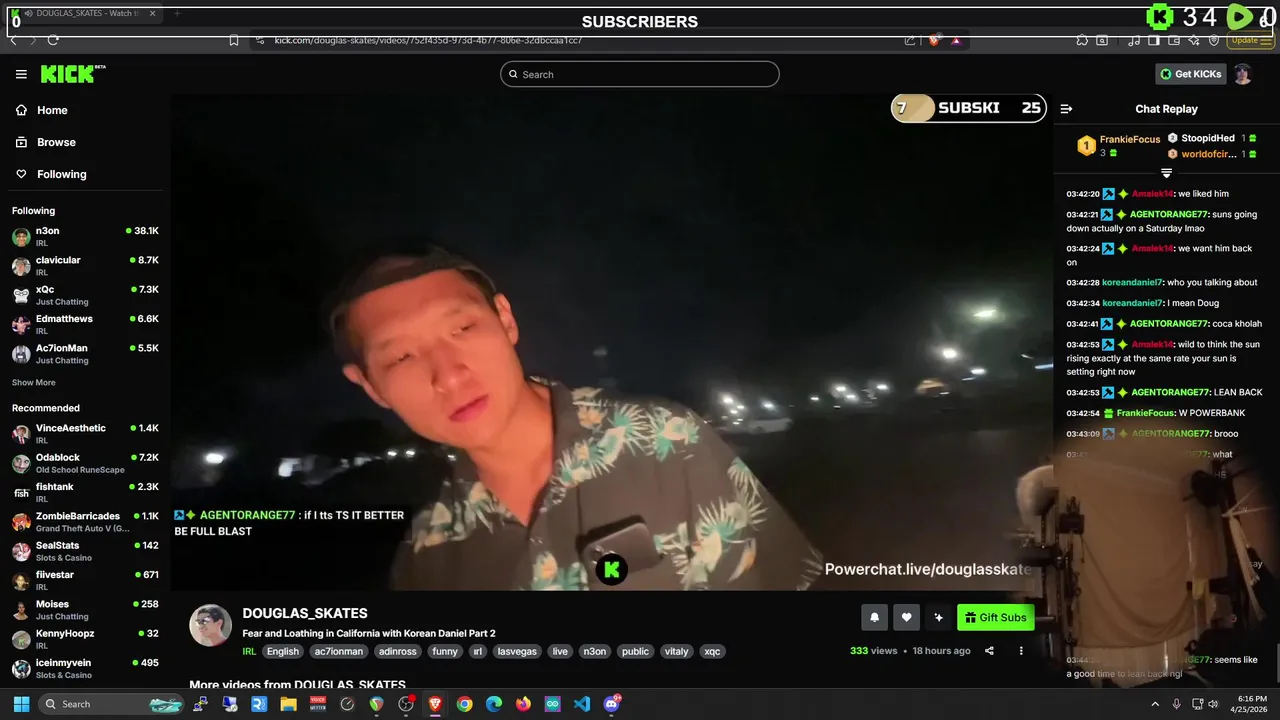The height and width of the screenshot is (720, 1280).
Task: Open the Brave Rewards triangle icon
Action: point(957,40)
